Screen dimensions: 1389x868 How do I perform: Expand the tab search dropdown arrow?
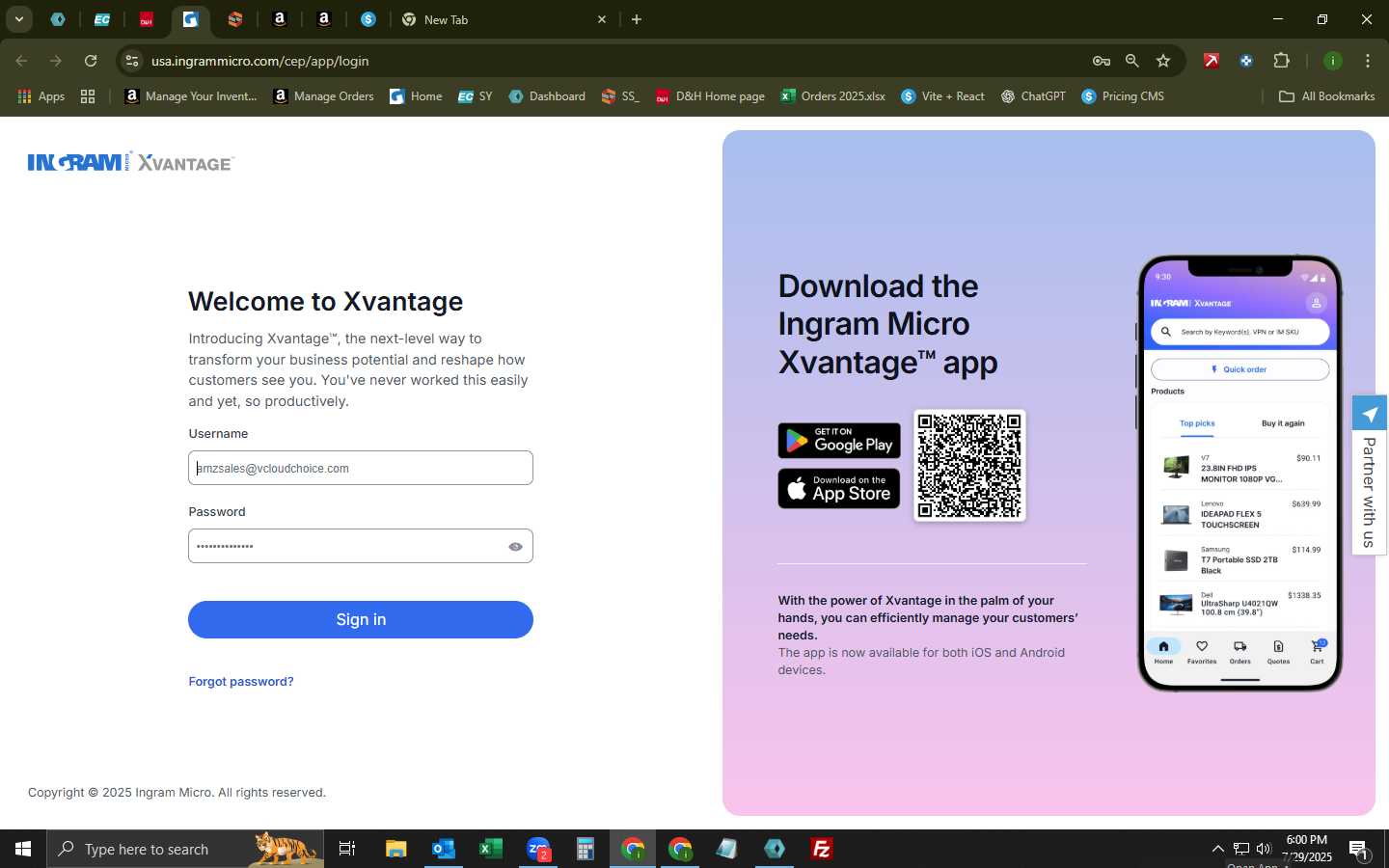pos(18,19)
